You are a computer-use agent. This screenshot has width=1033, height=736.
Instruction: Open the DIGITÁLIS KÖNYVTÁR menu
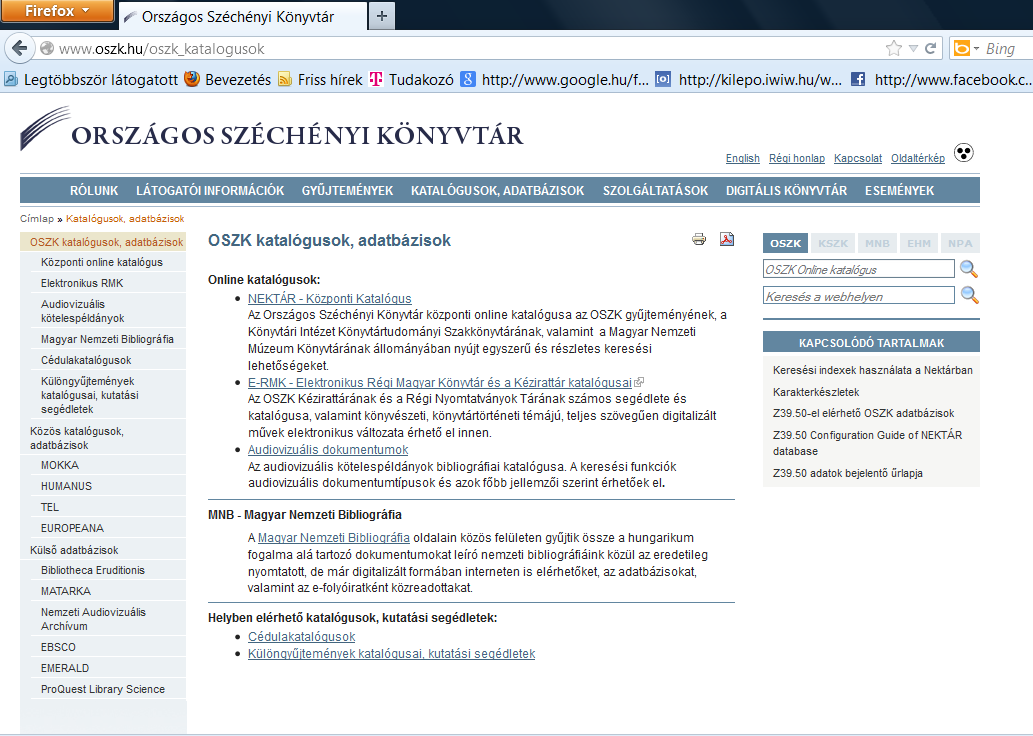click(x=787, y=190)
